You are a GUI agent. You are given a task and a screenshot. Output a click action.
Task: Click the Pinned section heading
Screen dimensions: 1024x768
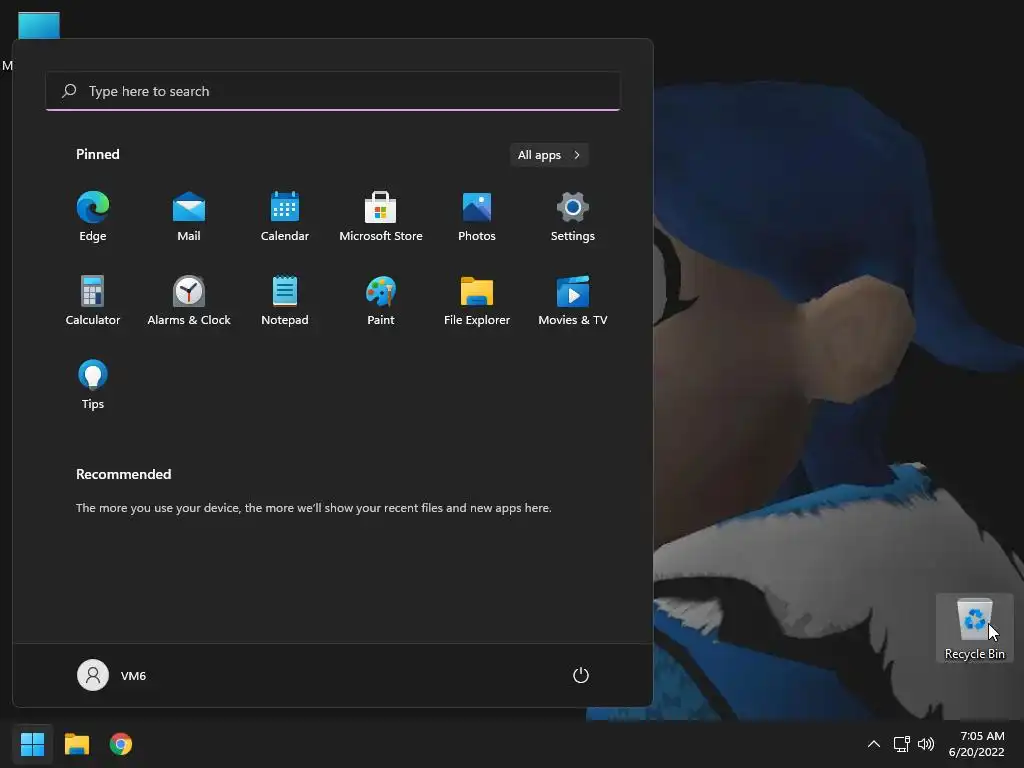tap(97, 154)
